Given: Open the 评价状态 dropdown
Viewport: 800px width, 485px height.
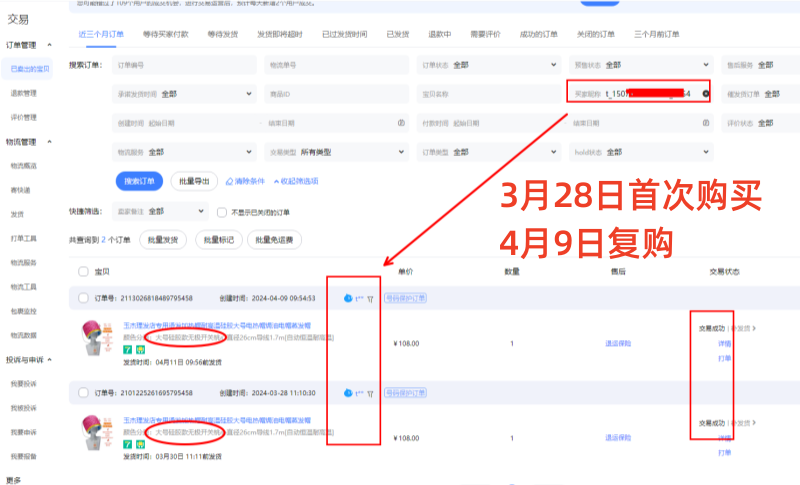Looking at the screenshot, I should (x=761, y=123).
